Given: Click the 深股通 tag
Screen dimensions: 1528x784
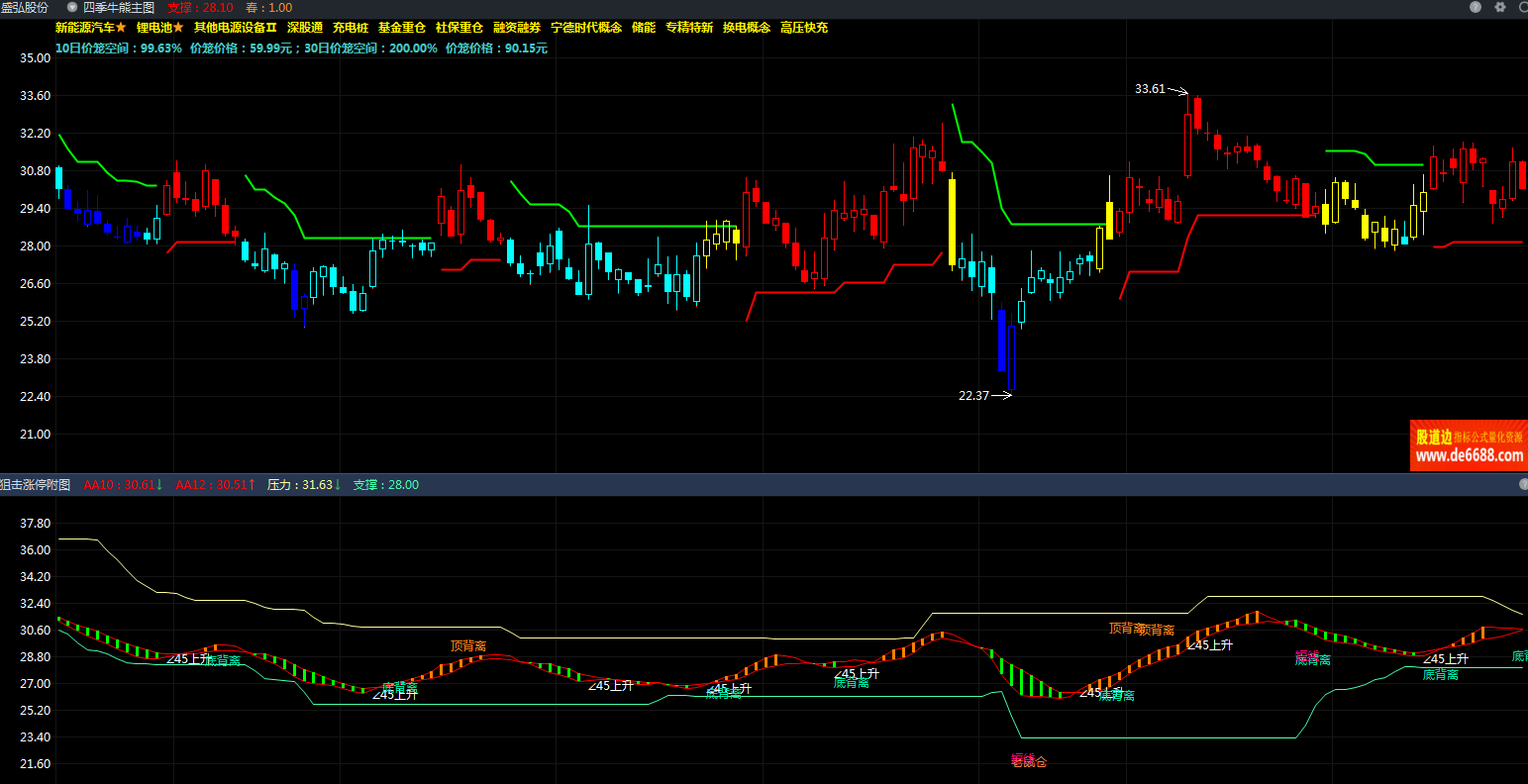Looking at the screenshot, I should tap(304, 28).
